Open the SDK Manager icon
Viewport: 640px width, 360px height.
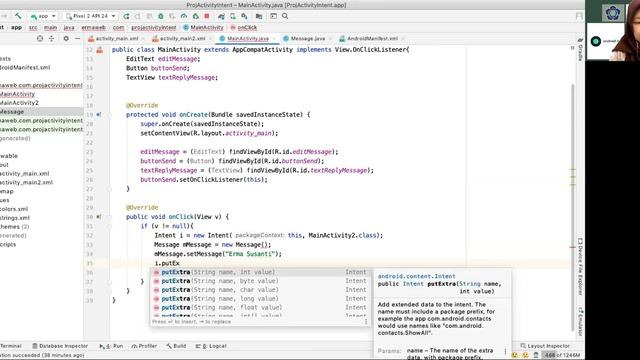244,16
